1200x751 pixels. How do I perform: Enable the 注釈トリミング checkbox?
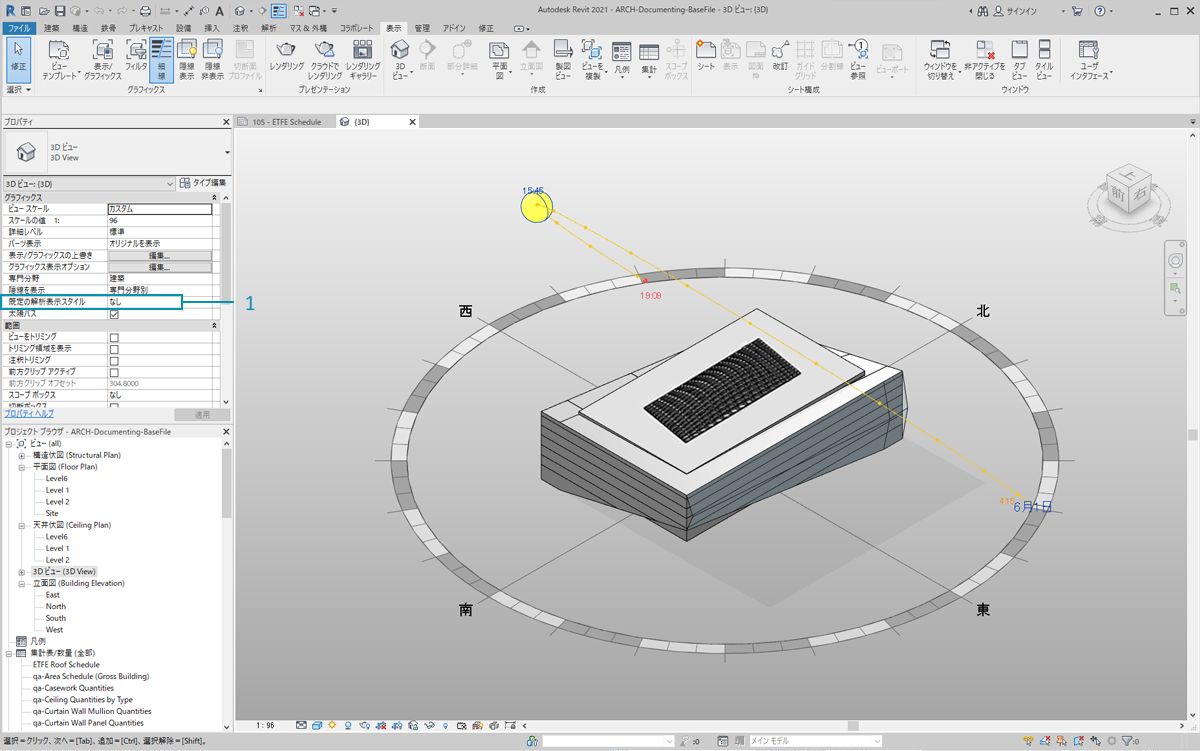click(114, 360)
